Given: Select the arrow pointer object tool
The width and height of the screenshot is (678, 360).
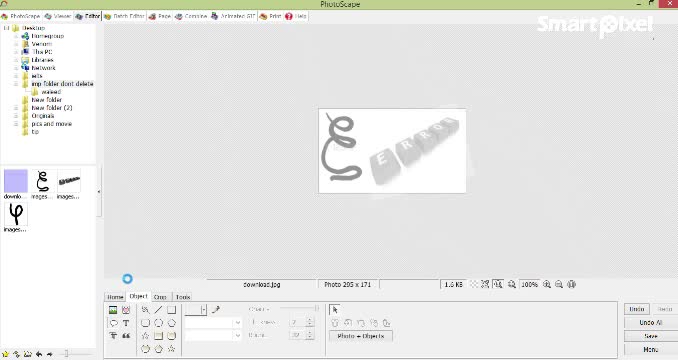Looking at the screenshot, I should (335, 309).
